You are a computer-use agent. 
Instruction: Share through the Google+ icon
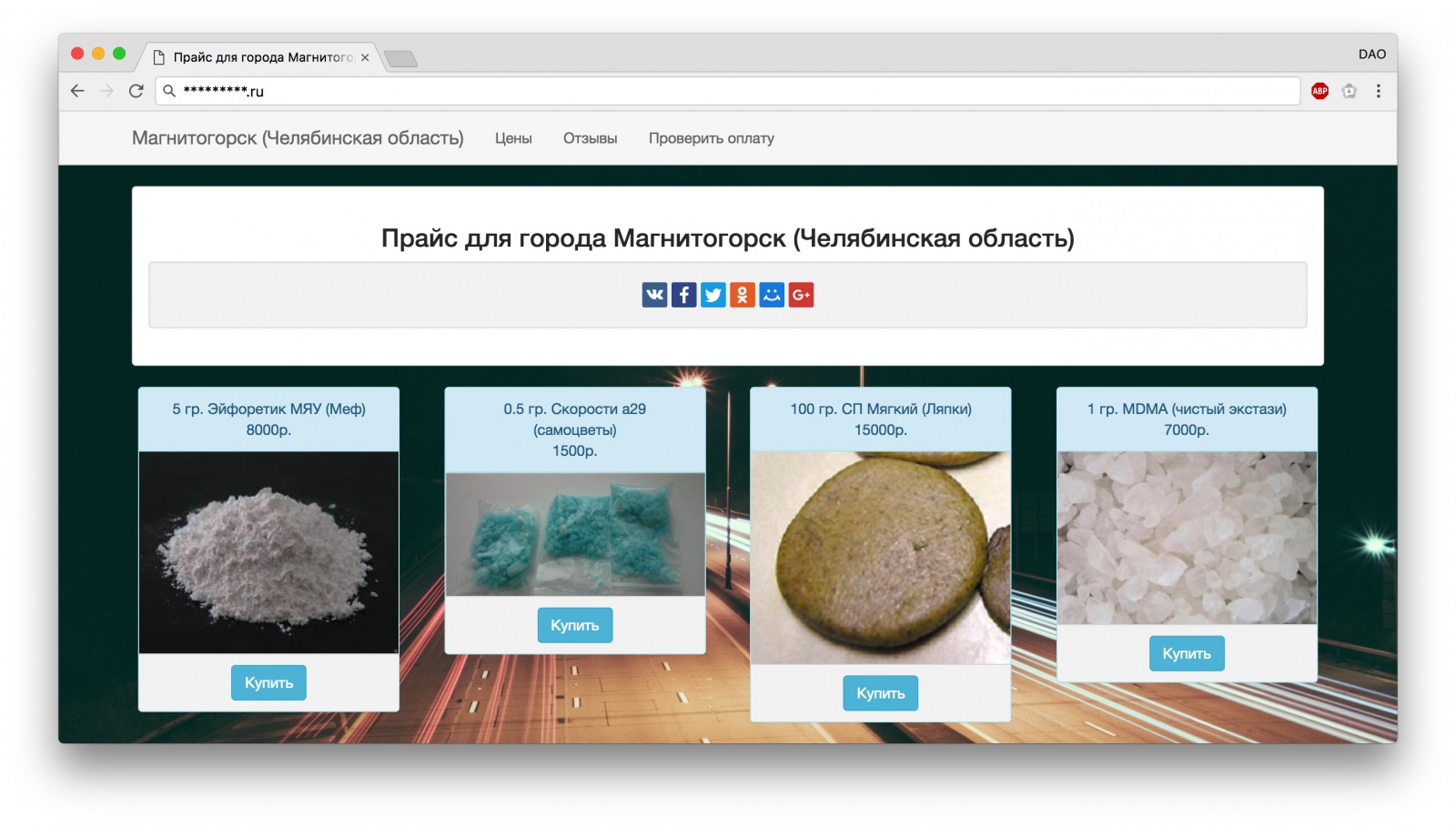[x=801, y=295]
